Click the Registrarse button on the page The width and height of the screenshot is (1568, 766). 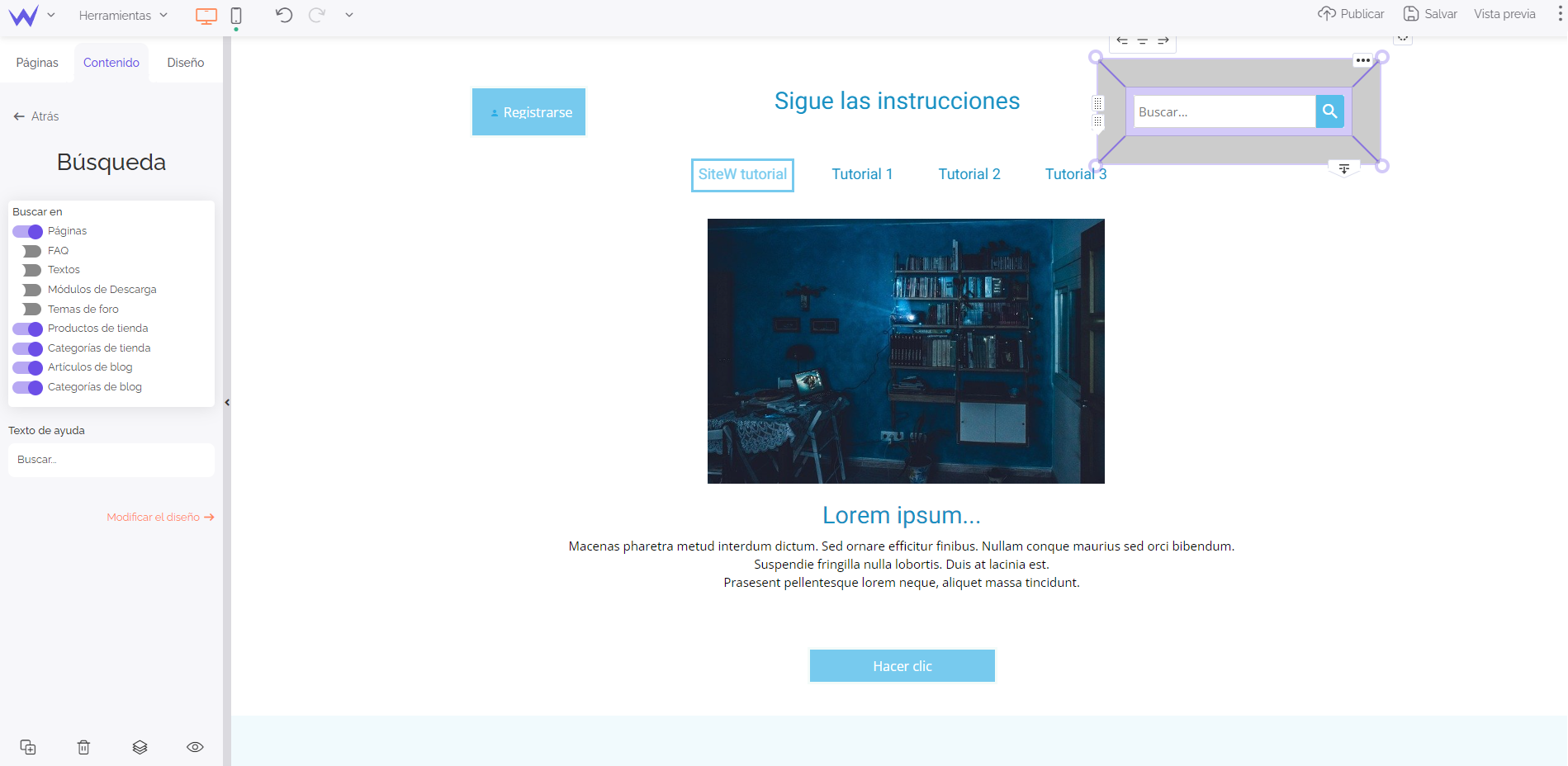click(528, 111)
